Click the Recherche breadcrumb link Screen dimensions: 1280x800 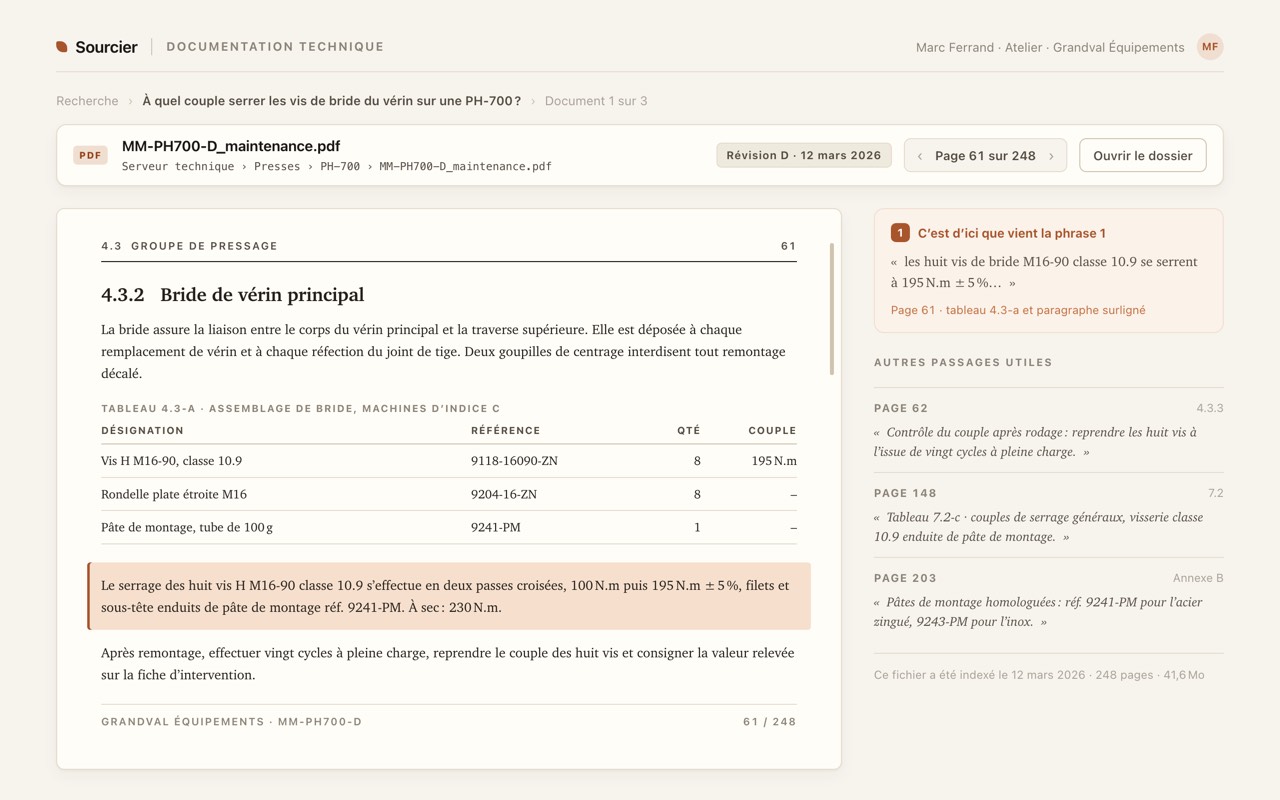coord(87,101)
